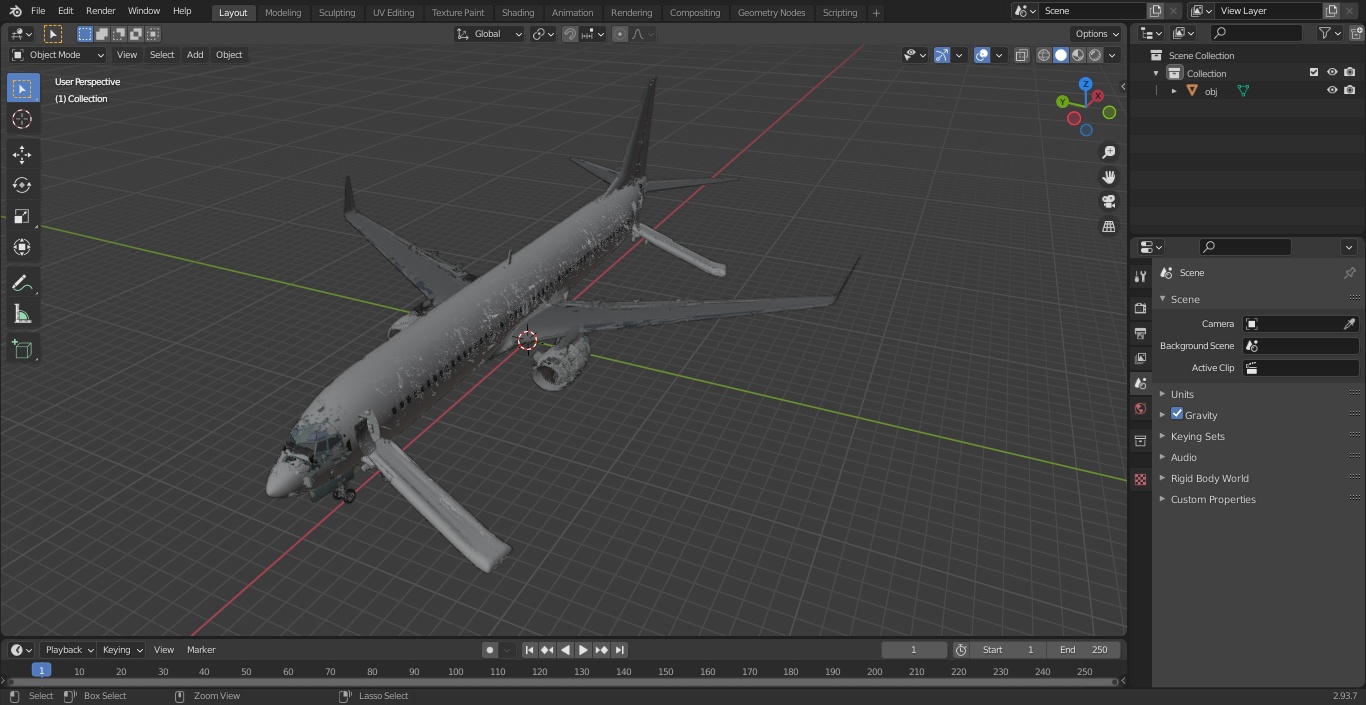Open the timeline's Playback popover
Image resolution: width=1366 pixels, height=705 pixels.
point(68,650)
